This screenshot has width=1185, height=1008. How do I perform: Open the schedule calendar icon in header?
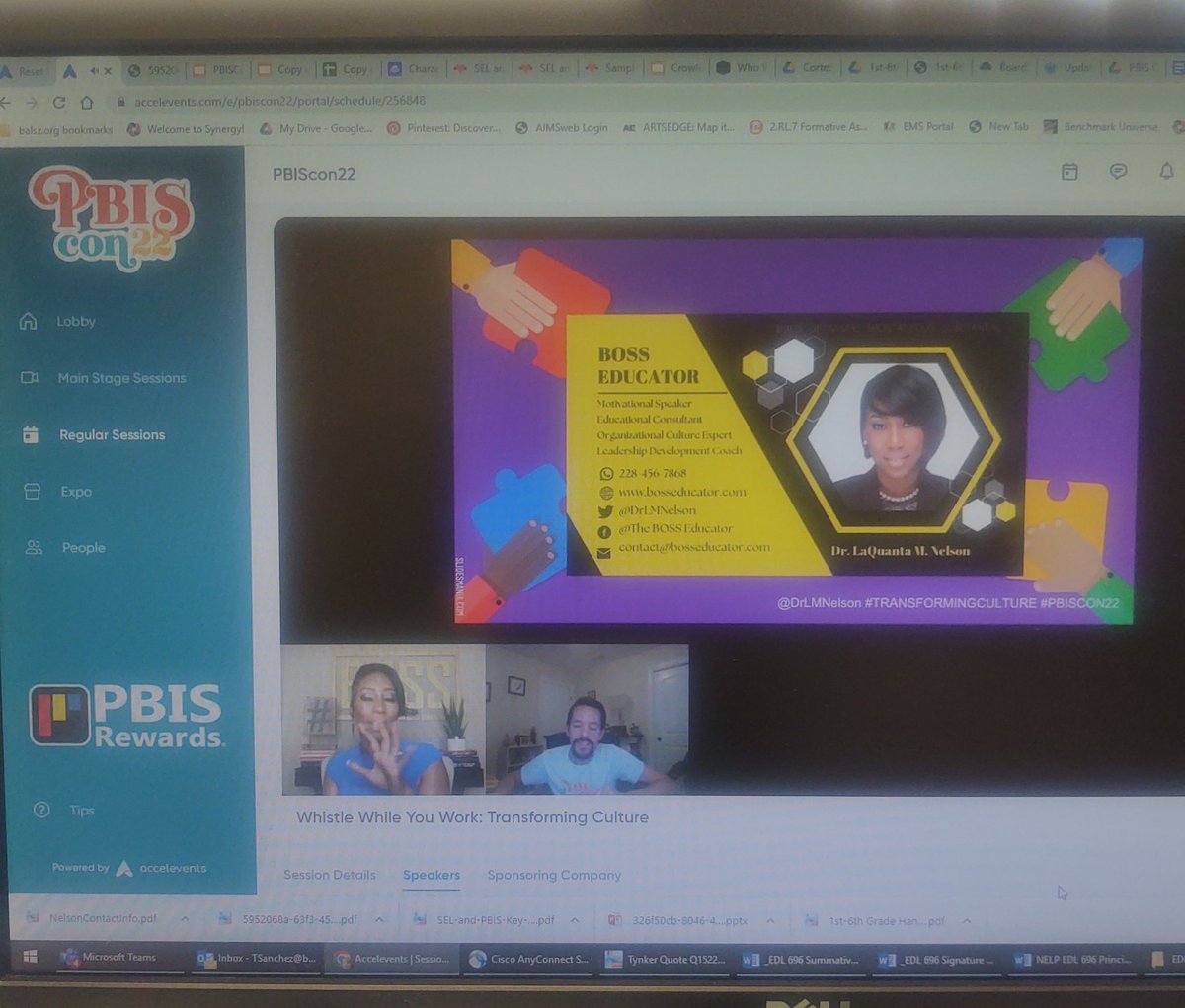coord(1069,172)
